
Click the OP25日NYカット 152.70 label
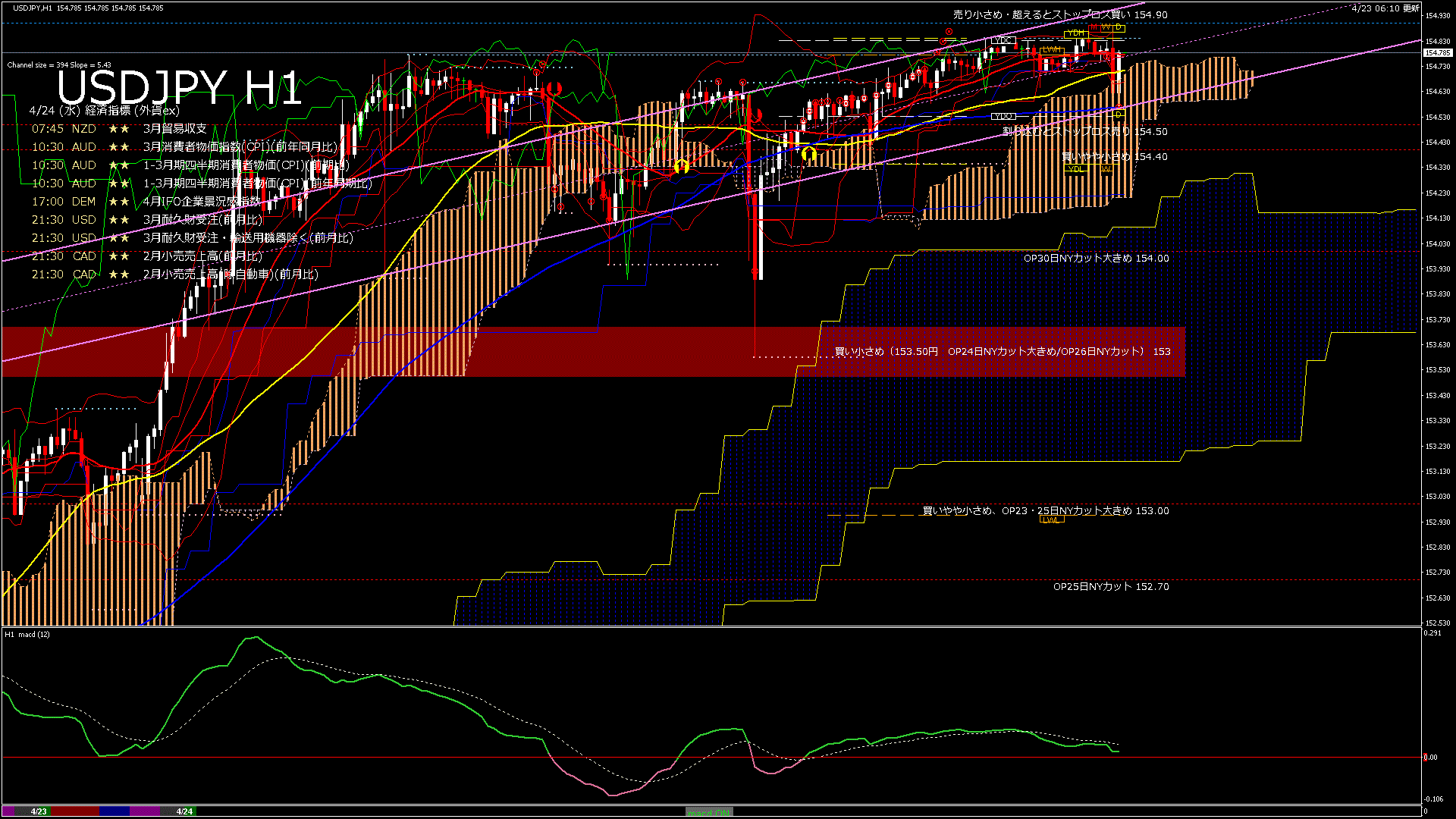click(1111, 587)
